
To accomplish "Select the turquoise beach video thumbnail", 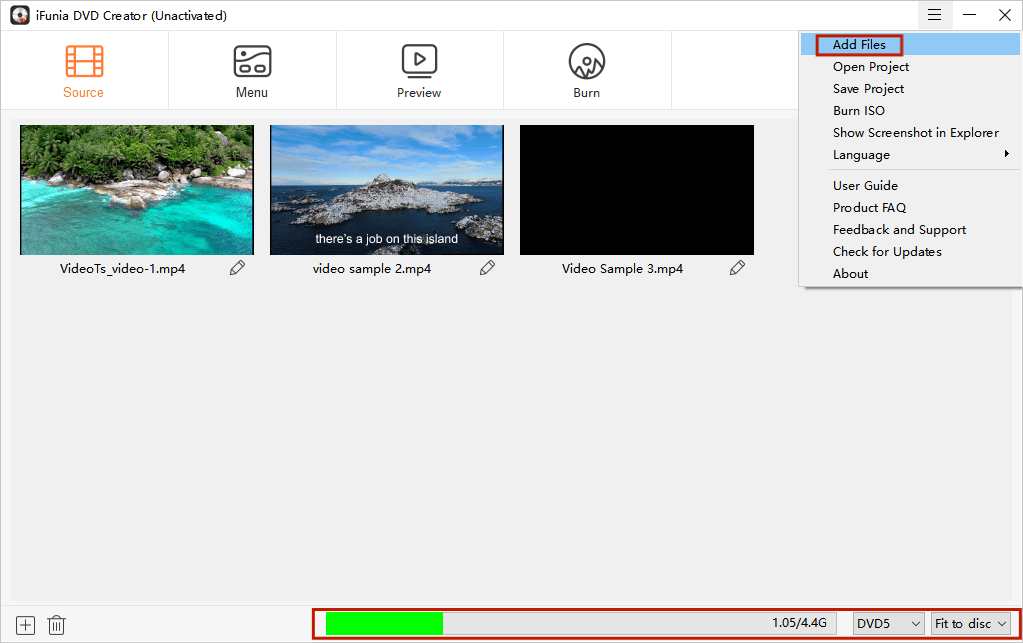I will click(x=137, y=190).
